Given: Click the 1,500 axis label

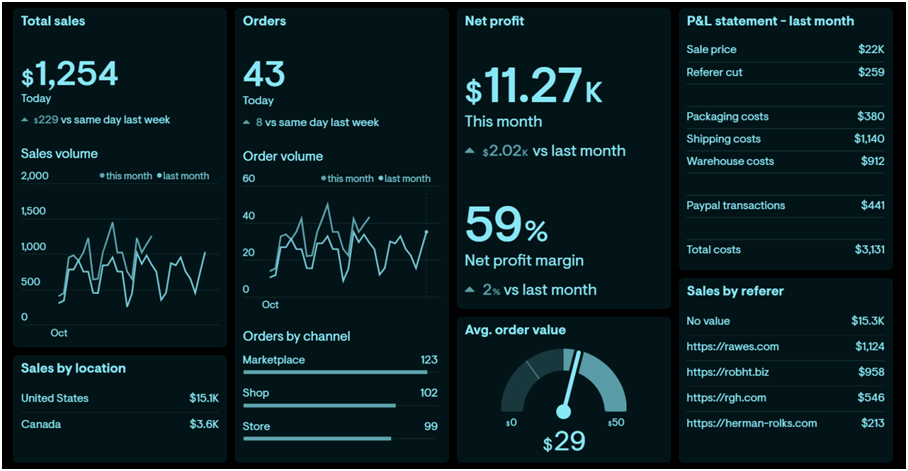Looking at the screenshot, I should 33,211.
